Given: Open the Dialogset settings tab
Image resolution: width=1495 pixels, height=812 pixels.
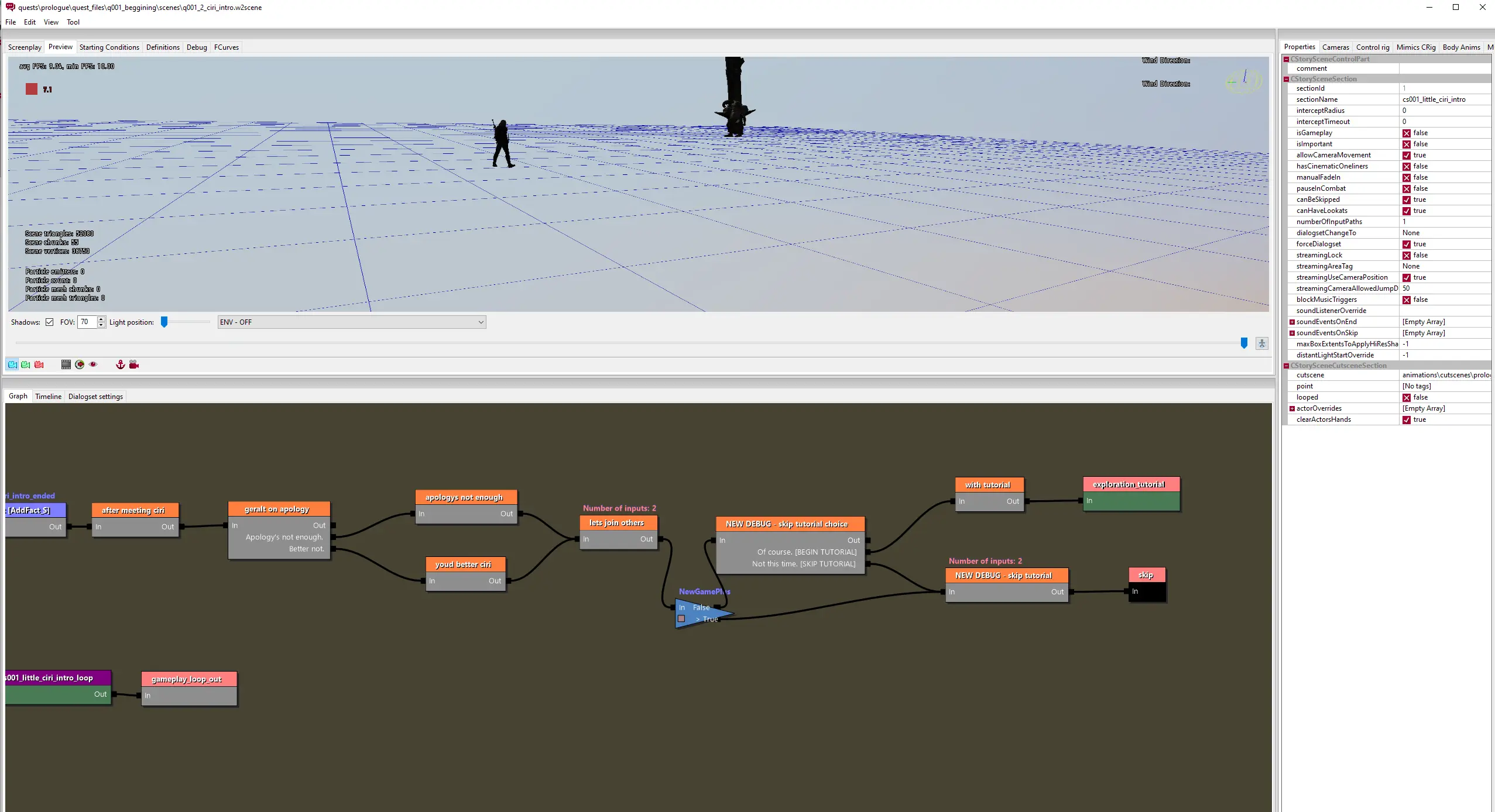Looking at the screenshot, I should click(x=95, y=397).
